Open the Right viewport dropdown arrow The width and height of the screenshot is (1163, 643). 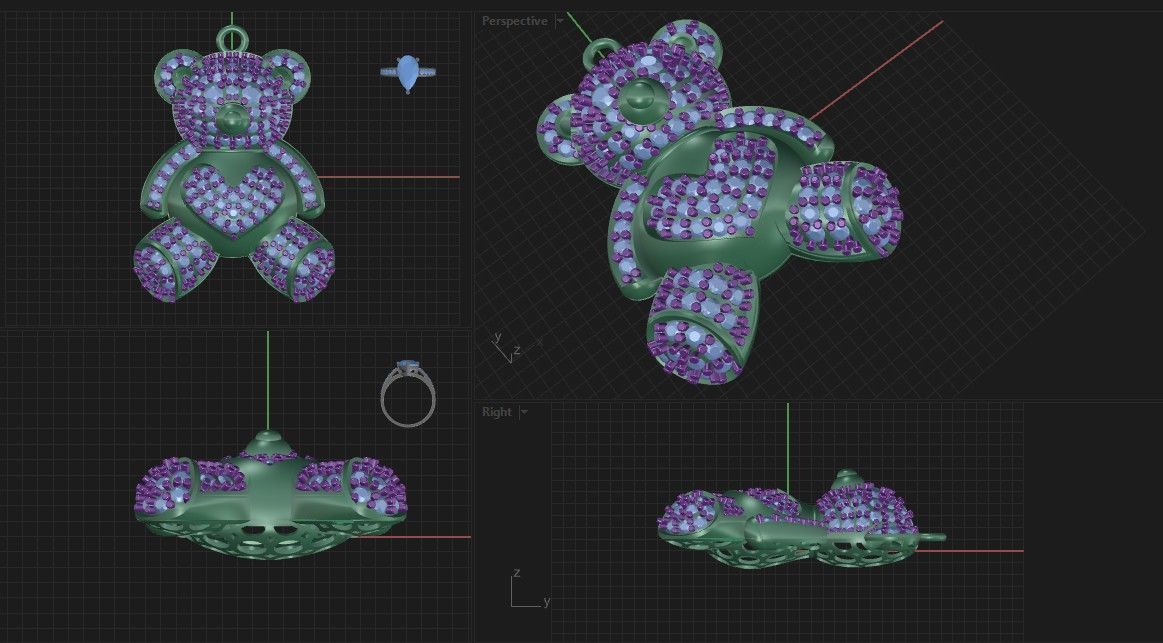coord(524,412)
